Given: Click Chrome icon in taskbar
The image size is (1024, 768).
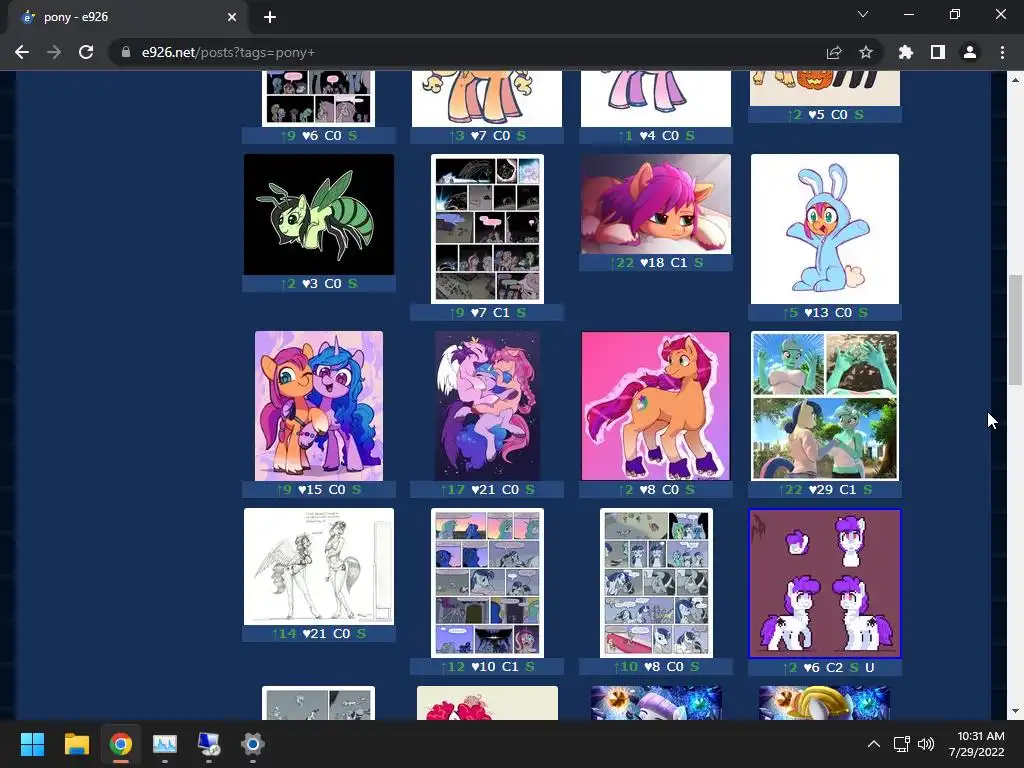Looking at the screenshot, I should coord(121,744).
